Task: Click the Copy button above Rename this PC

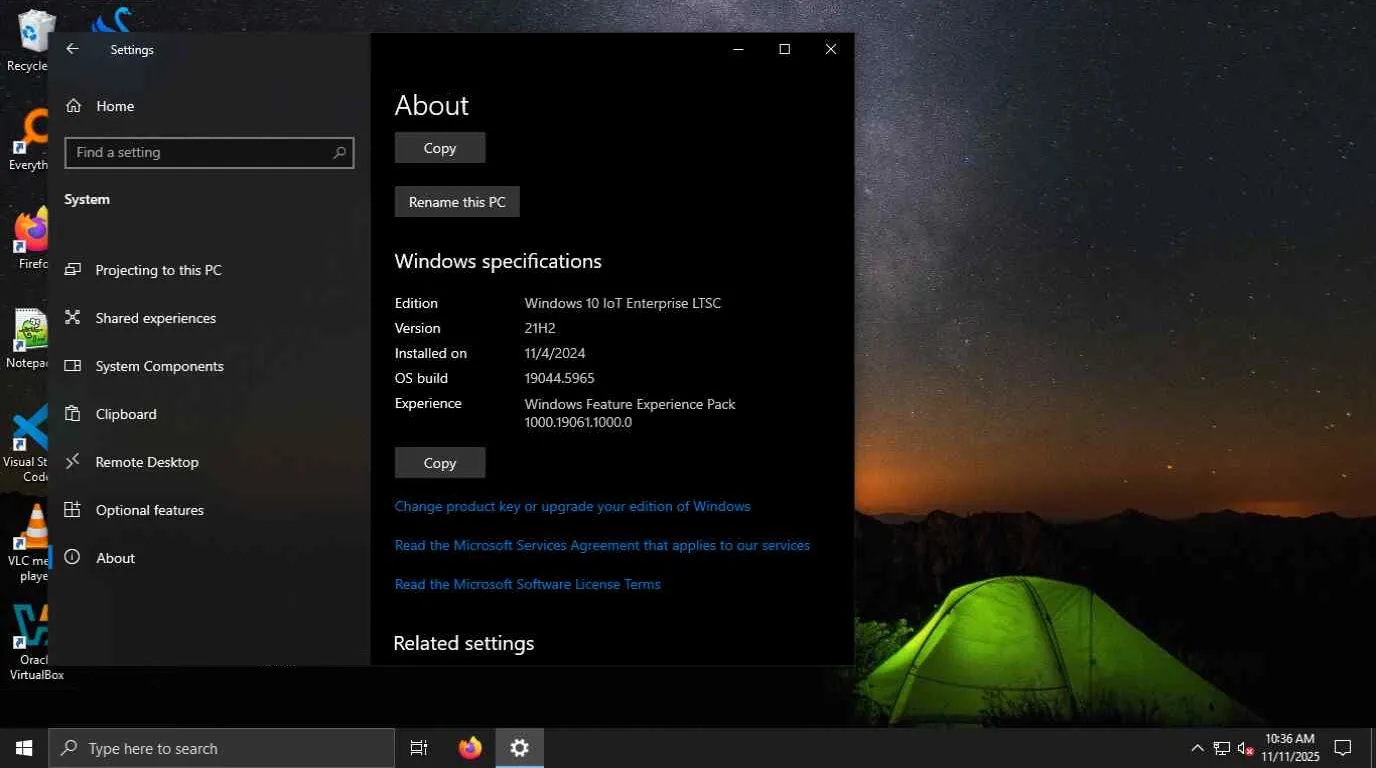Action: (x=440, y=148)
